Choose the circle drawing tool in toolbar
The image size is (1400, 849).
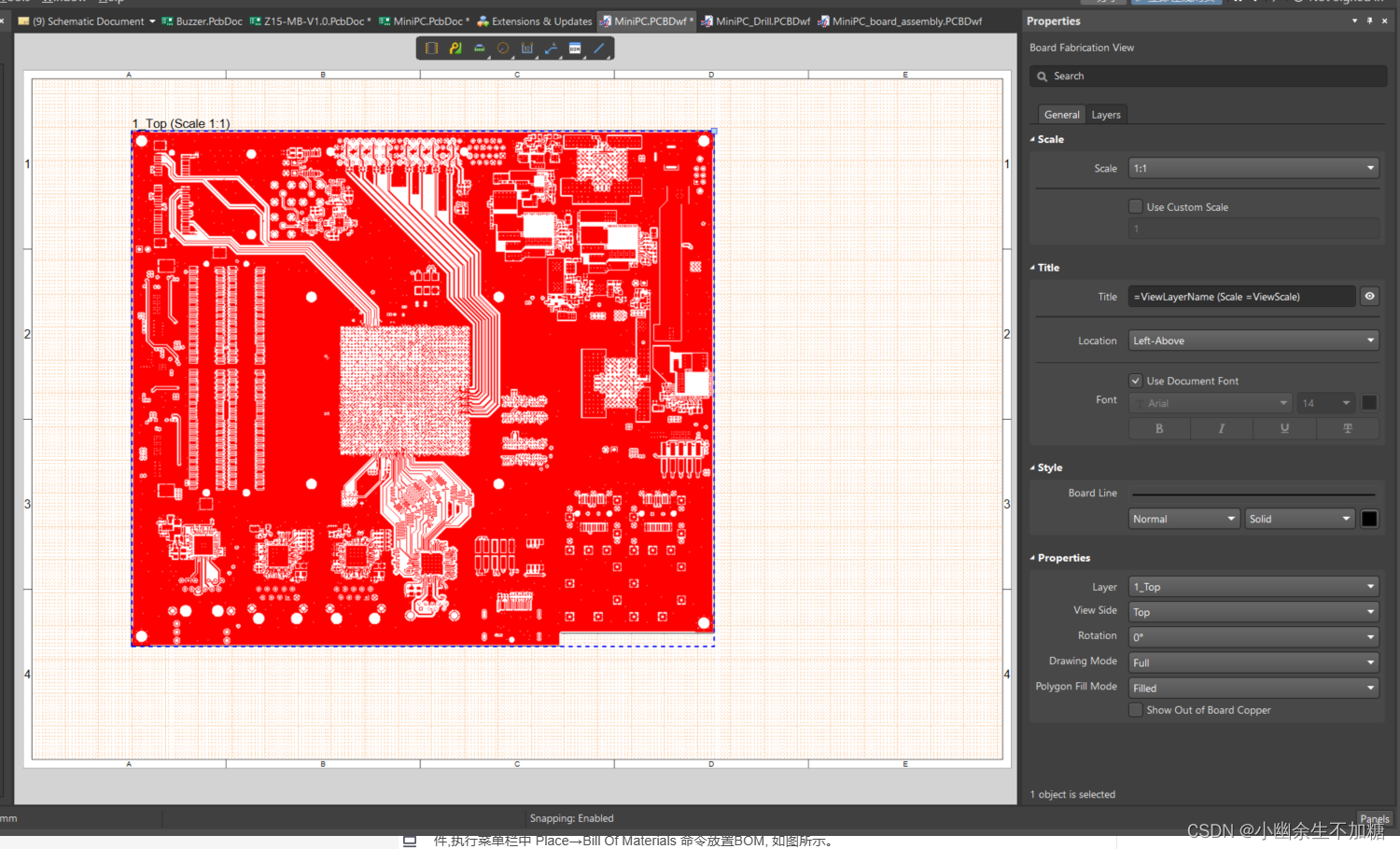503,49
